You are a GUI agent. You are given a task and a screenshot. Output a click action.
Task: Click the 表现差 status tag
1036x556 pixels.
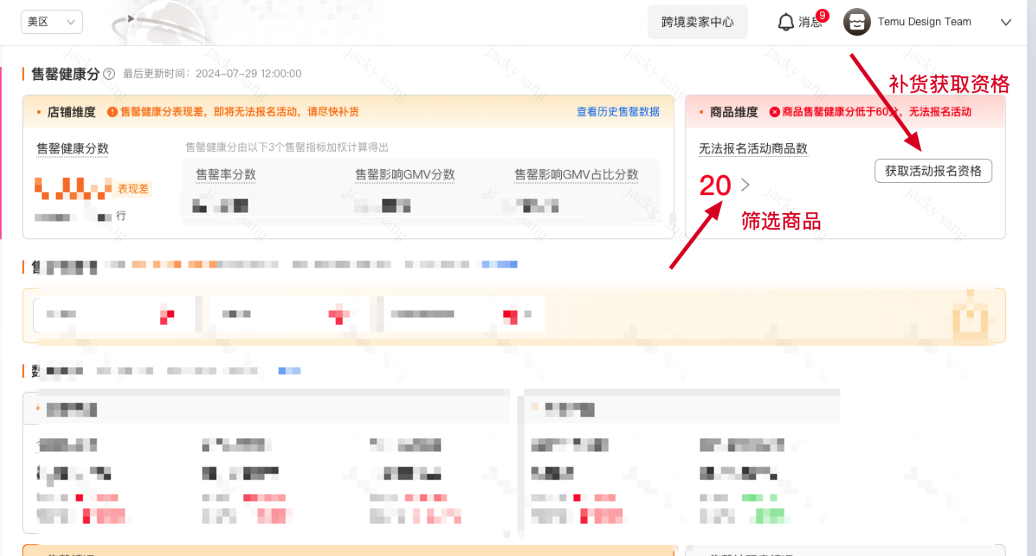point(133,189)
